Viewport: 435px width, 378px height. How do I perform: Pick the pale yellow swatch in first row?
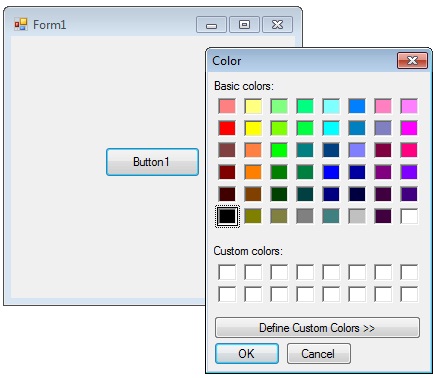coord(253,106)
